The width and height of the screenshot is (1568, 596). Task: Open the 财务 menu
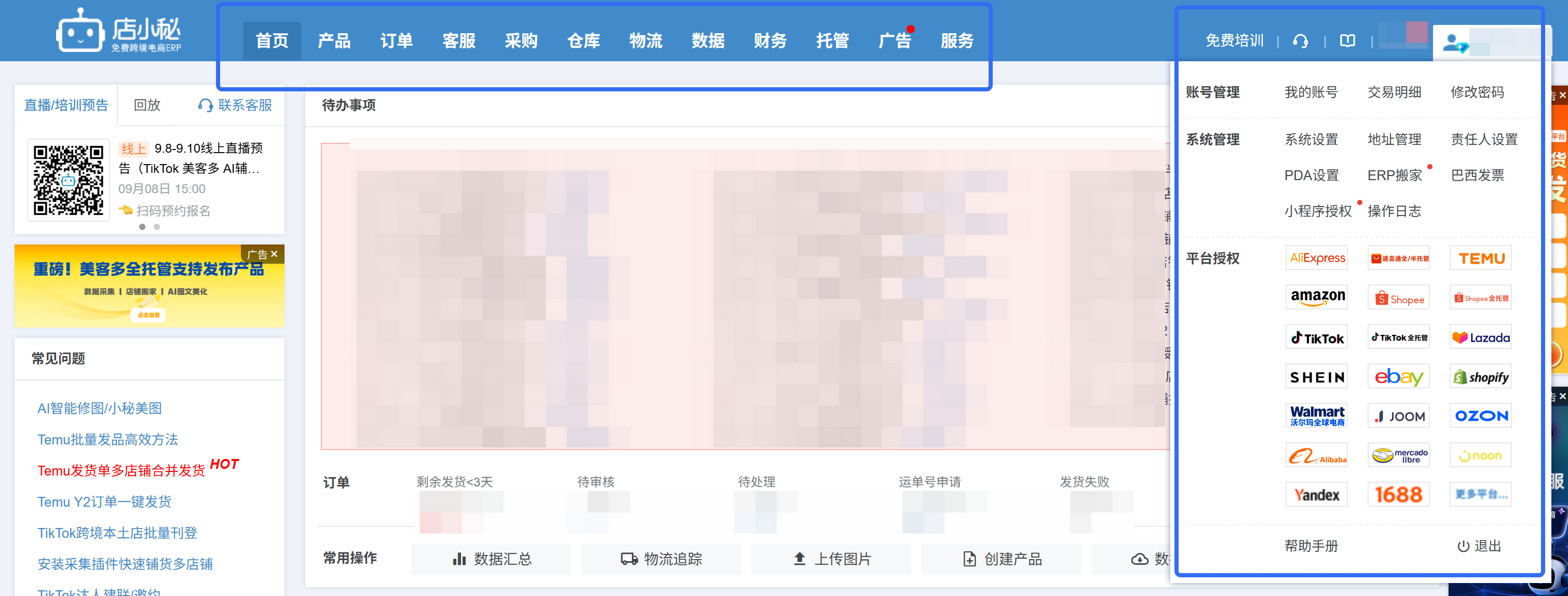coord(770,41)
